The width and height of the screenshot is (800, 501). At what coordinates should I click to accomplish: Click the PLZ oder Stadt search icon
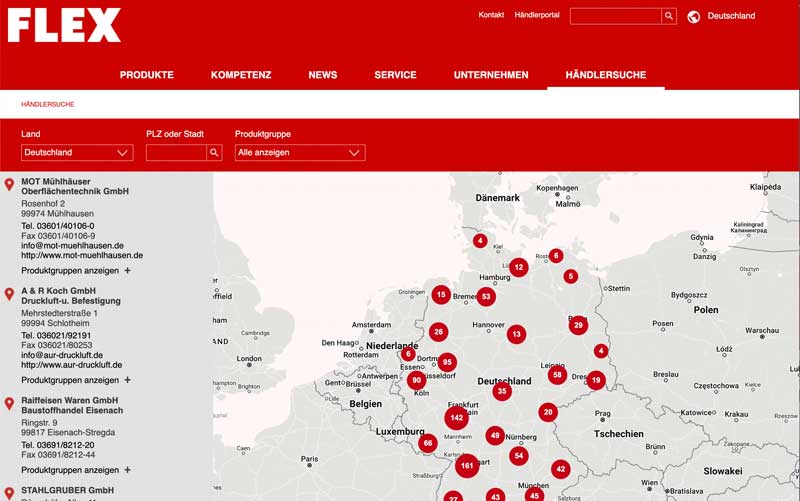tap(214, 153)
